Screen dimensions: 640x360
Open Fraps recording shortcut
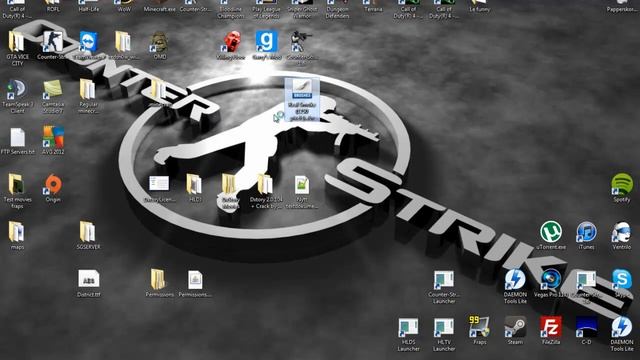coord(479,327)
